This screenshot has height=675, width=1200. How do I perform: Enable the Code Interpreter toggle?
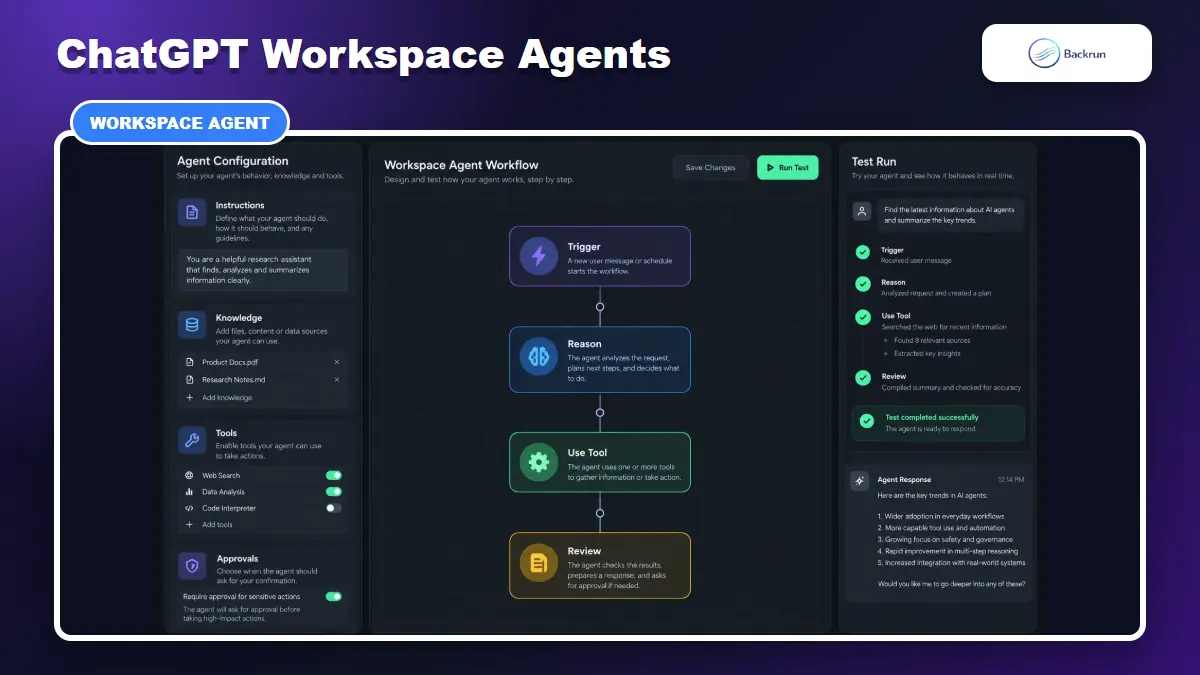coord(334,508)
